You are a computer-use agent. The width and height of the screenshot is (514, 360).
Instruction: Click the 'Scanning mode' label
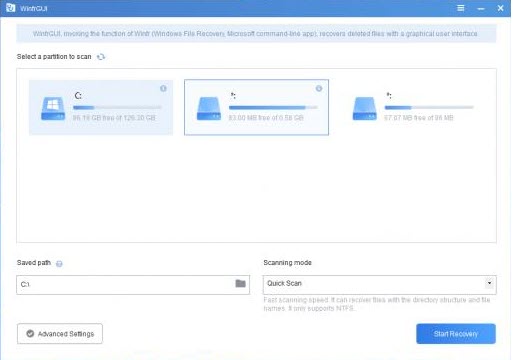(x=287, y=263)
